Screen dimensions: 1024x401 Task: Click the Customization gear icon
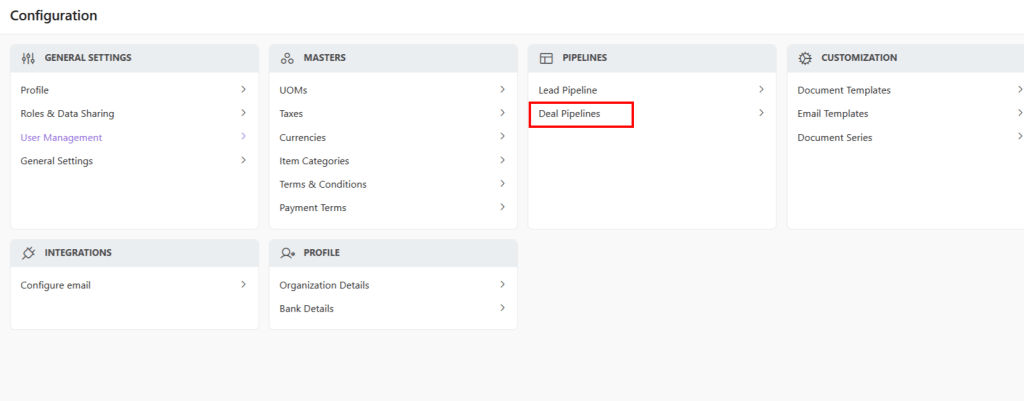(805, 58)
